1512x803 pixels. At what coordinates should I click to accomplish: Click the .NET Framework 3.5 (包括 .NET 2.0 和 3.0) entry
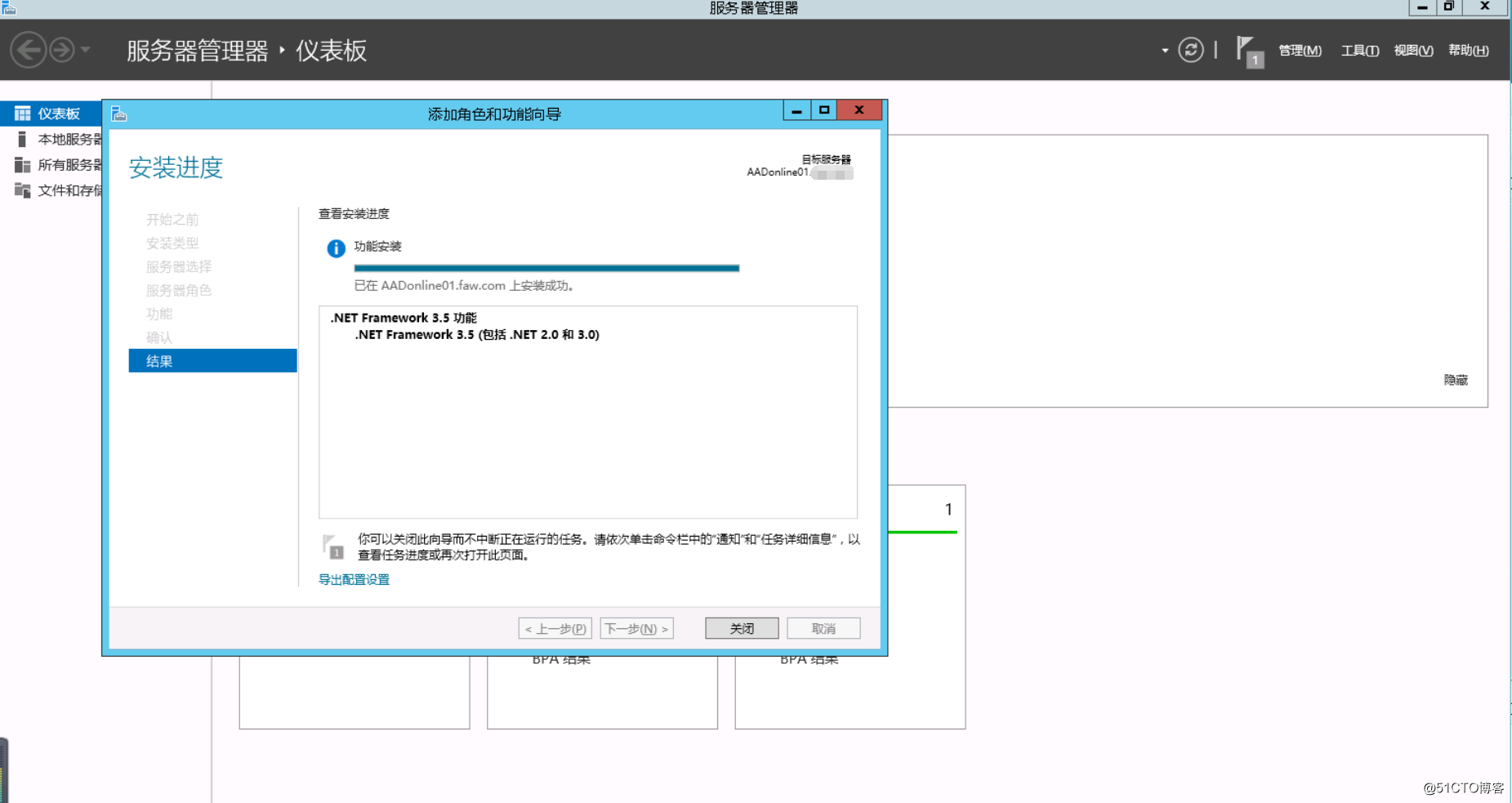click(x=477, y=335)
